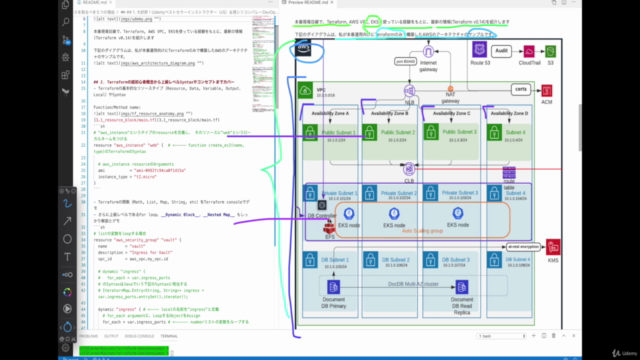Open the line thickness setting

67,275
